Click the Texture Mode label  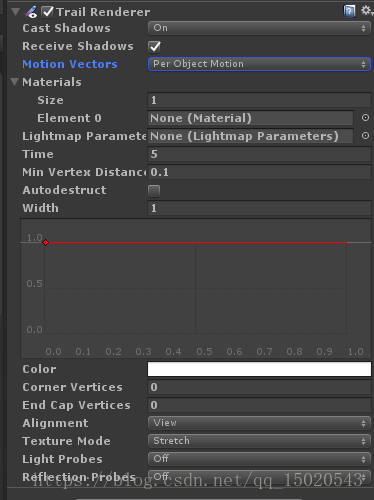click(66, 441)
